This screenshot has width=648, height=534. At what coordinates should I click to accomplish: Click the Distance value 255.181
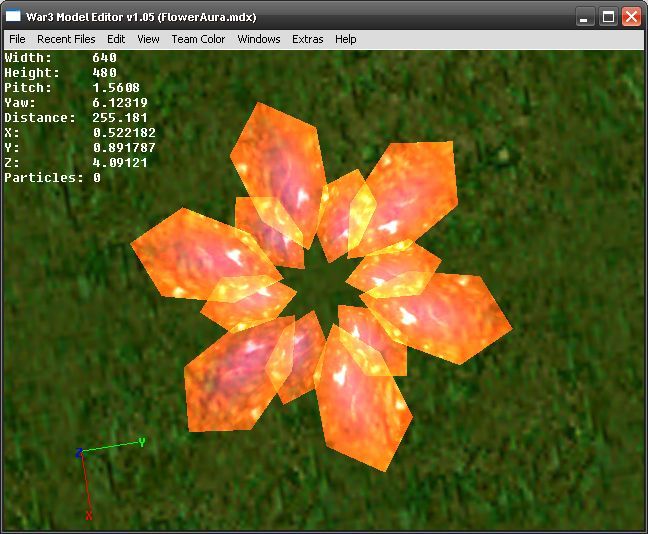[x=120, y=118]
